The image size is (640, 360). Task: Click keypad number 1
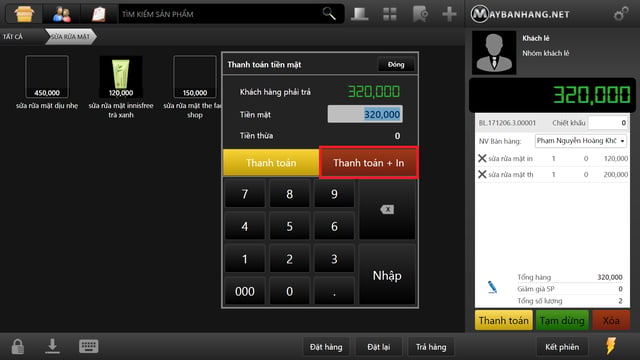pyautogui.click(x=244, y=259)
